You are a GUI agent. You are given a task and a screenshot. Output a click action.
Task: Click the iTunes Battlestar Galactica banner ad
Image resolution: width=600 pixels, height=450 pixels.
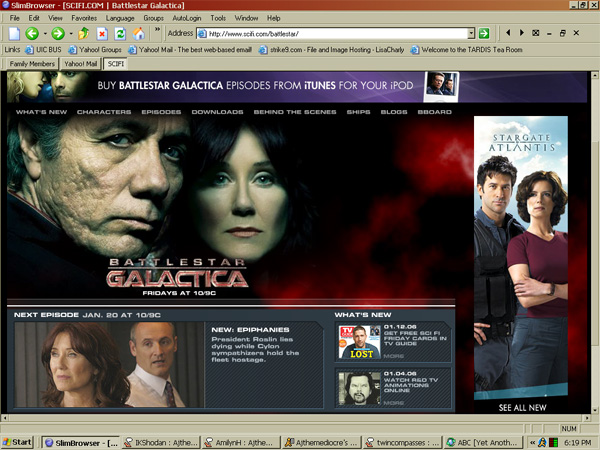point(297,86)
